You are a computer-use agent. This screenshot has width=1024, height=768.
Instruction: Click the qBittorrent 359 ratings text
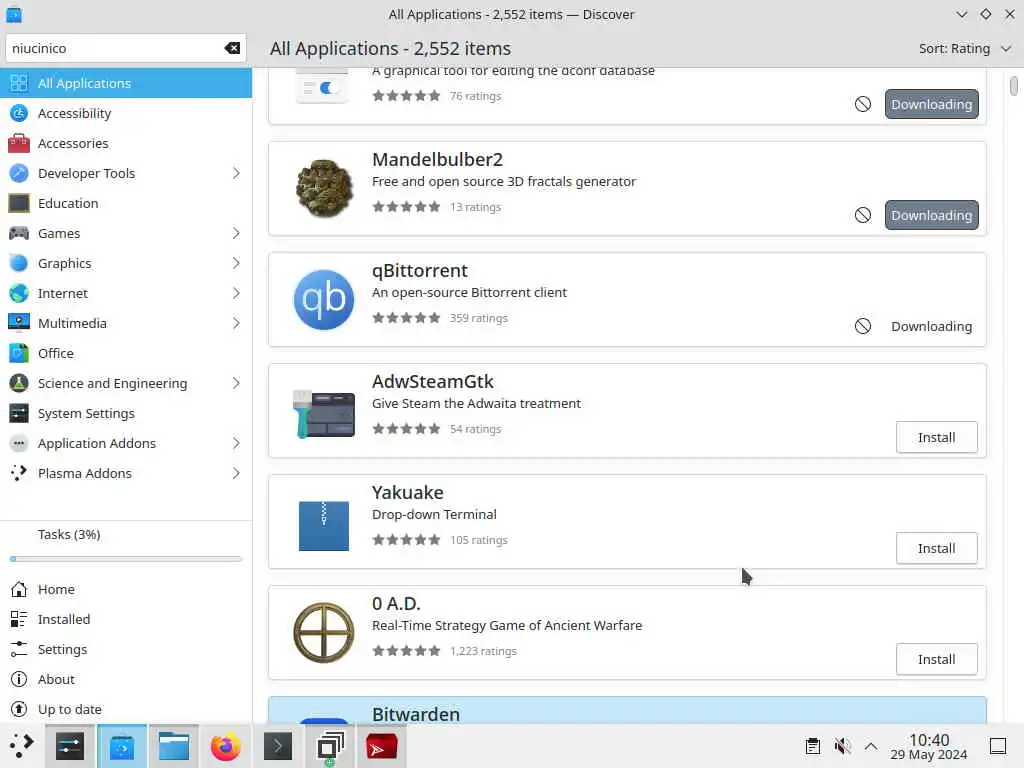point(478,318)
